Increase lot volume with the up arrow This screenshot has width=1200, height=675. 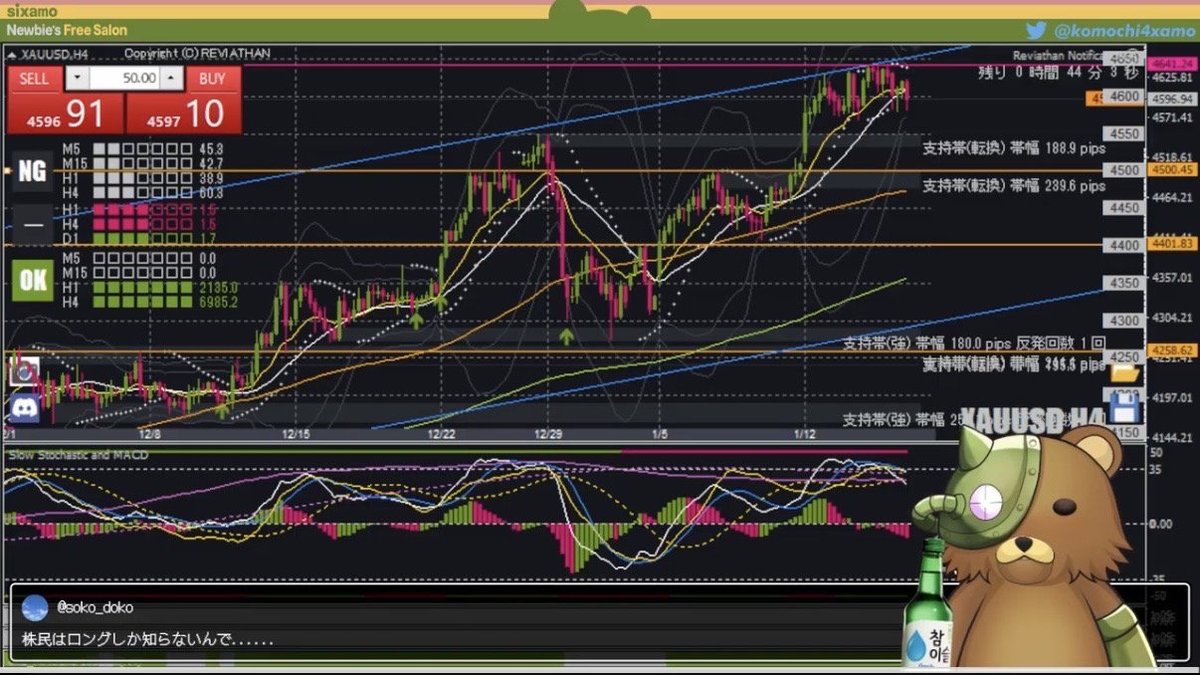172,78
